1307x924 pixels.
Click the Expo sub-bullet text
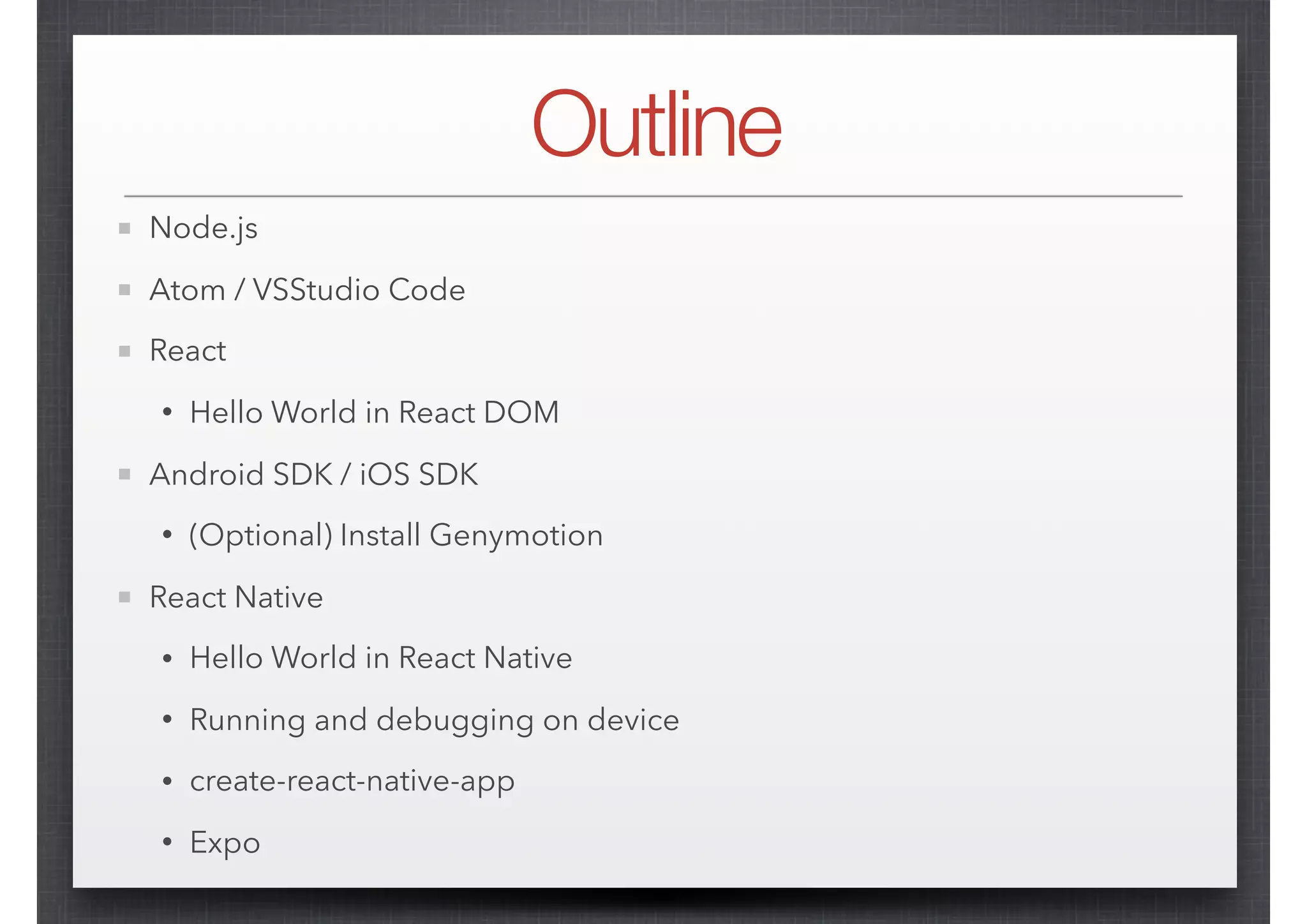pos(225,843)
